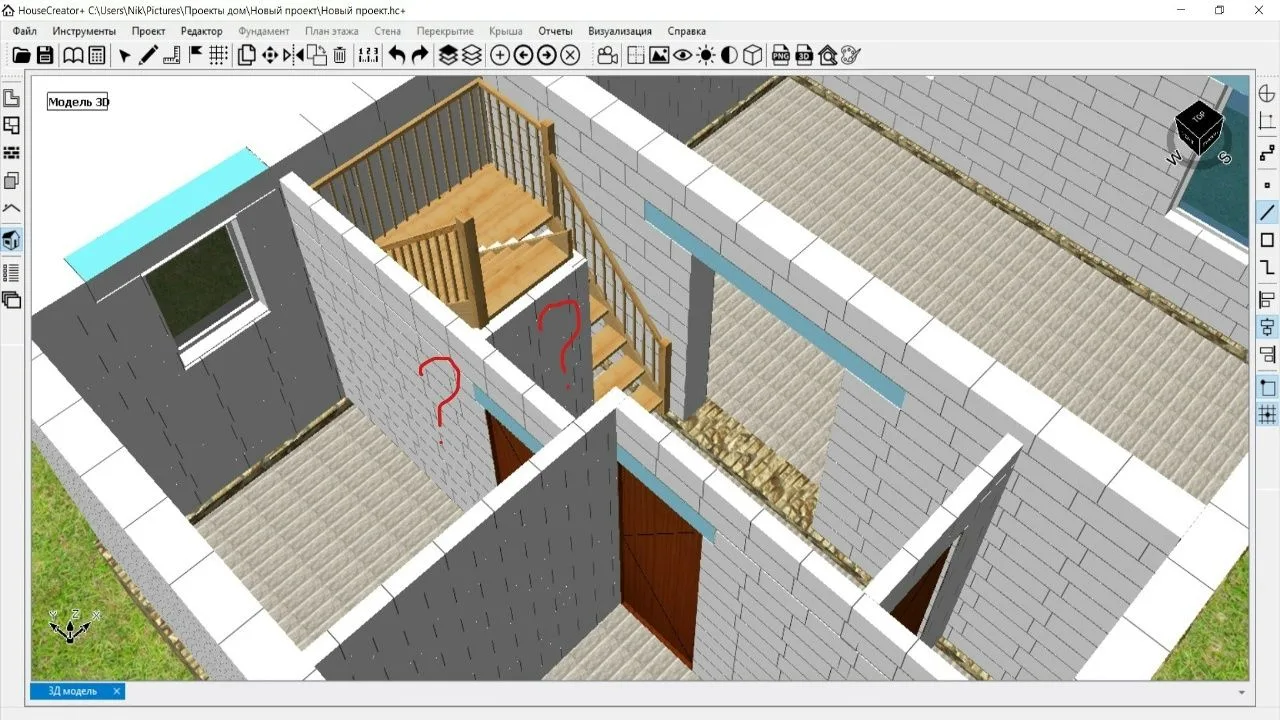
Task: Export image with the PNG icon
Action: (x=780, y=55)
